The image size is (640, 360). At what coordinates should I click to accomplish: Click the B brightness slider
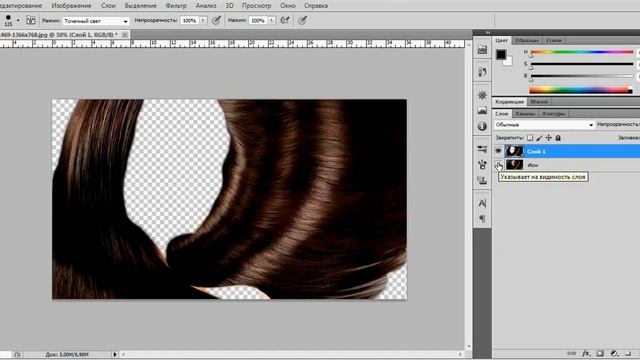(582, 76)
